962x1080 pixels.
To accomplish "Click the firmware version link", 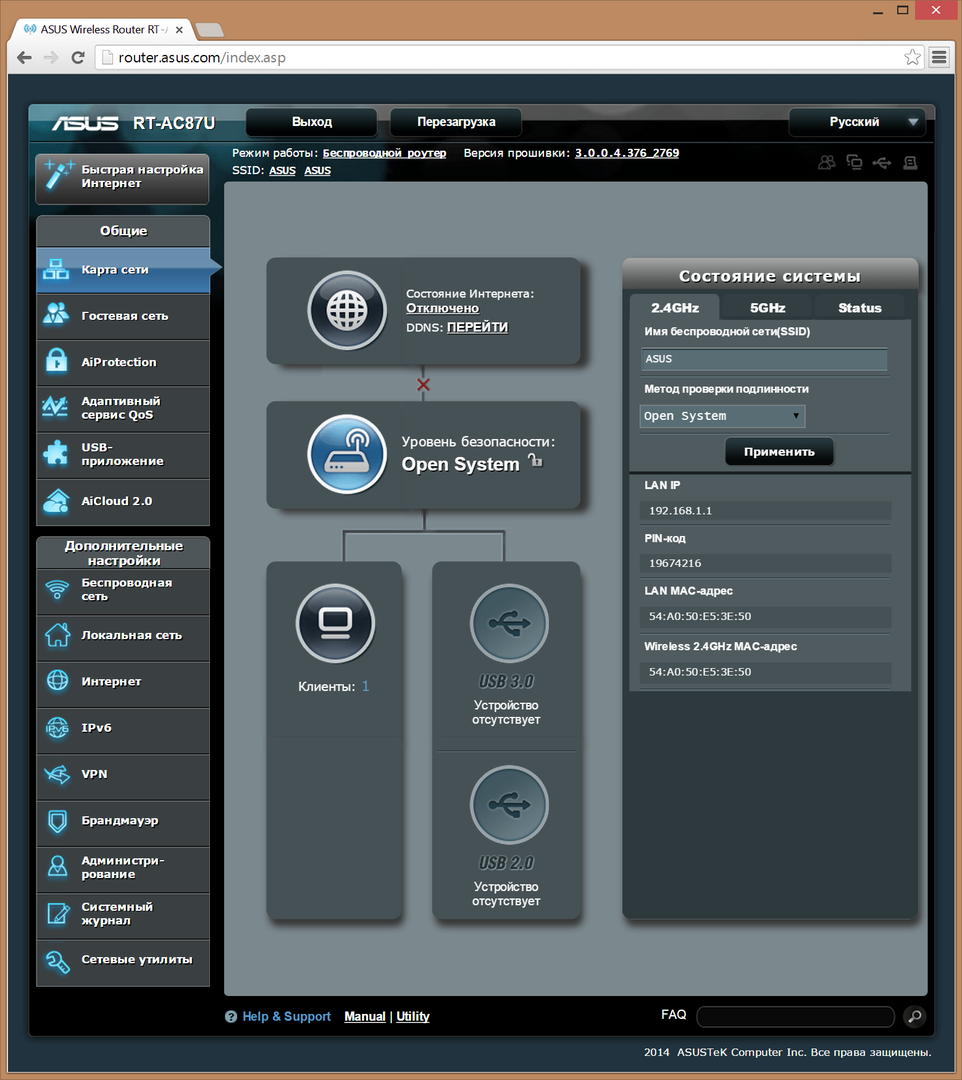I will (626, 153).
